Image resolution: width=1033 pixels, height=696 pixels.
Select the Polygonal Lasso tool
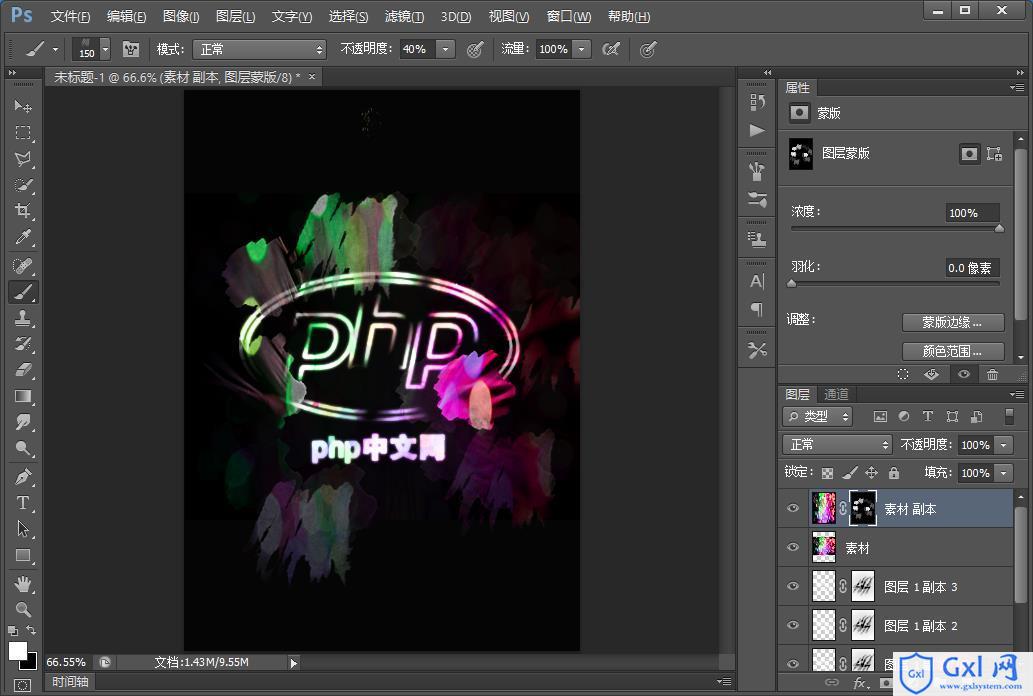(x=23, y=159)
